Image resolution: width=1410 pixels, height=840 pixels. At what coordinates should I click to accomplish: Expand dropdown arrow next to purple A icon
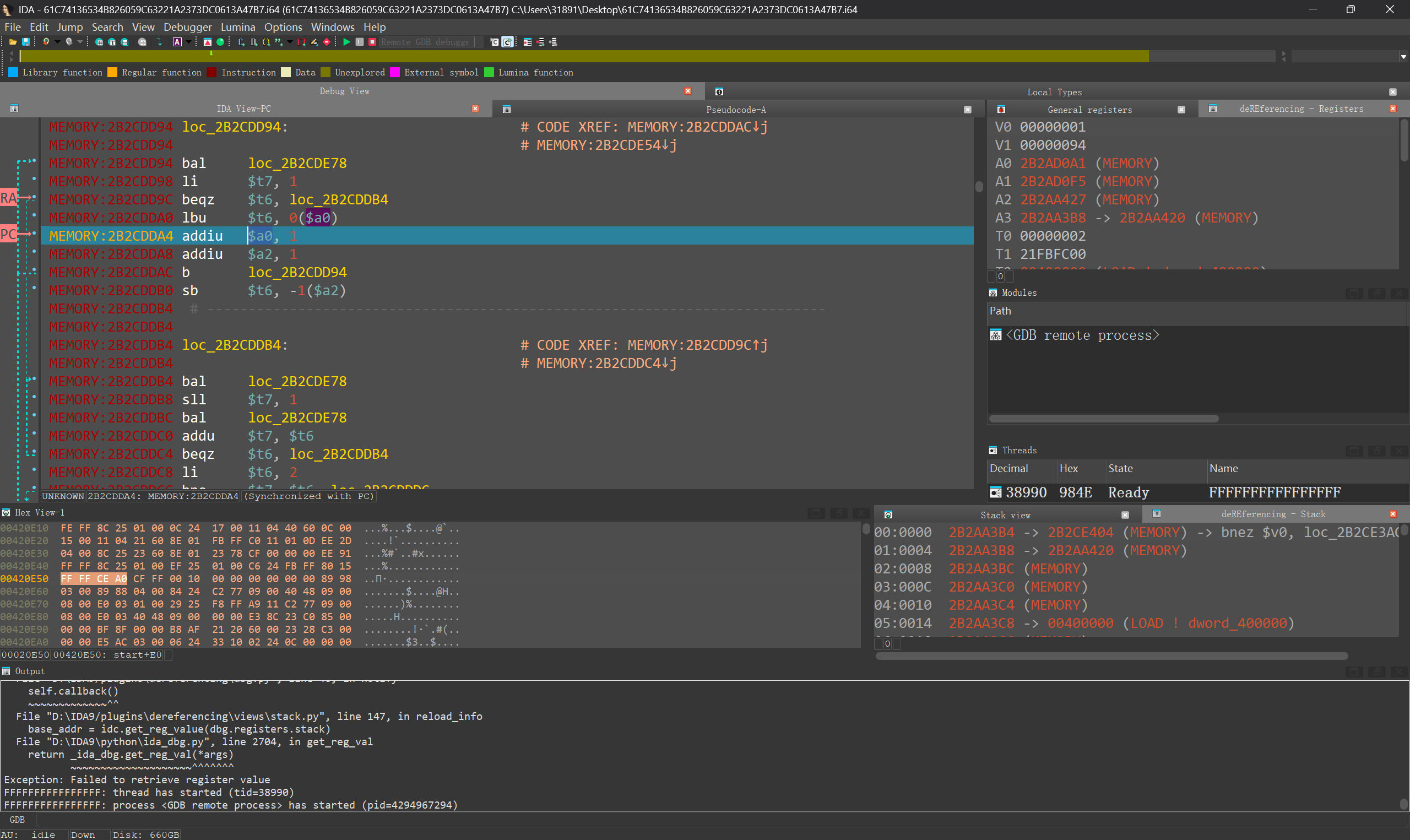[x=188, y=42]
